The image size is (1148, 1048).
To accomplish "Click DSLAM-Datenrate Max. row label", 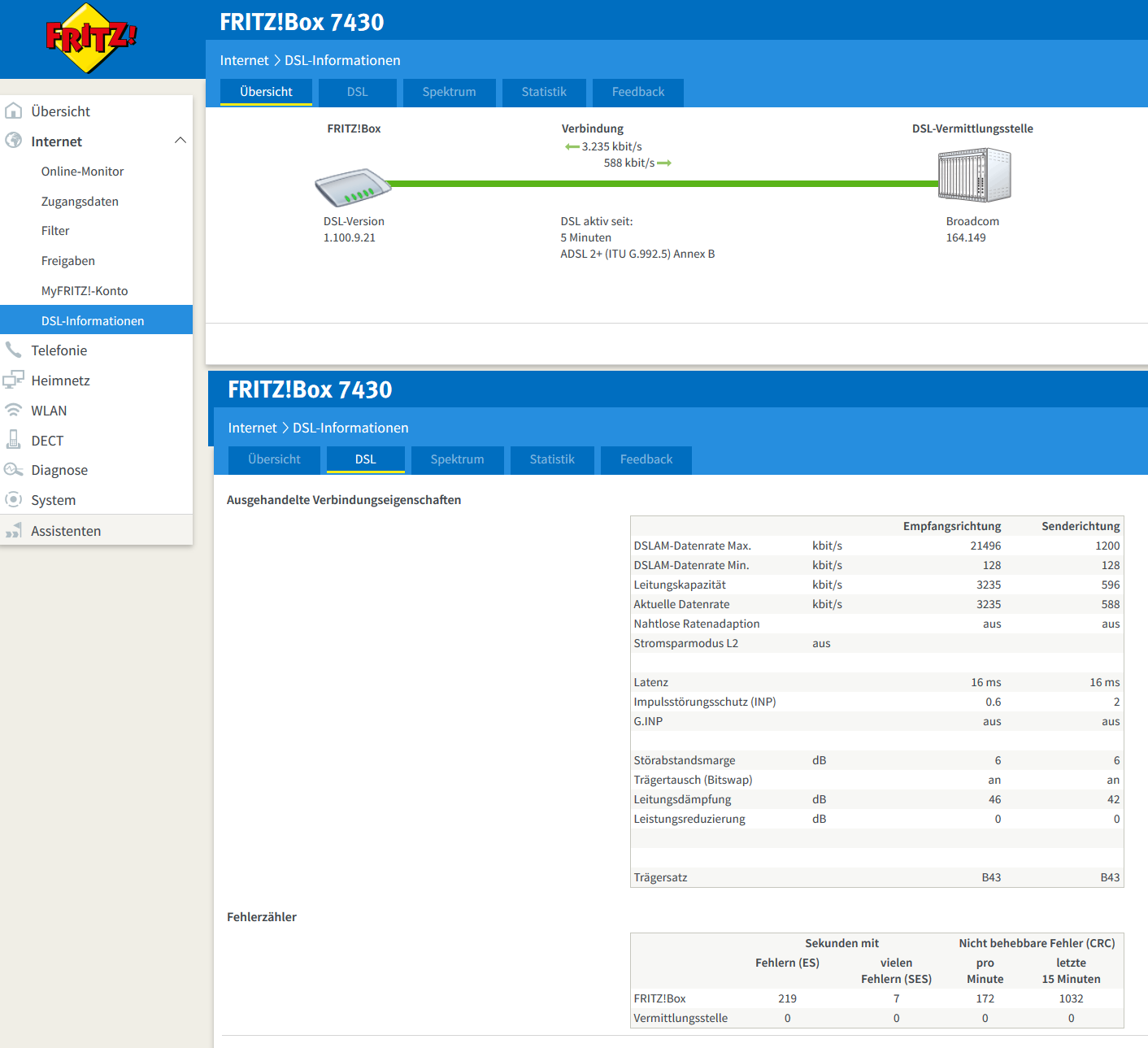I will 692,546.
